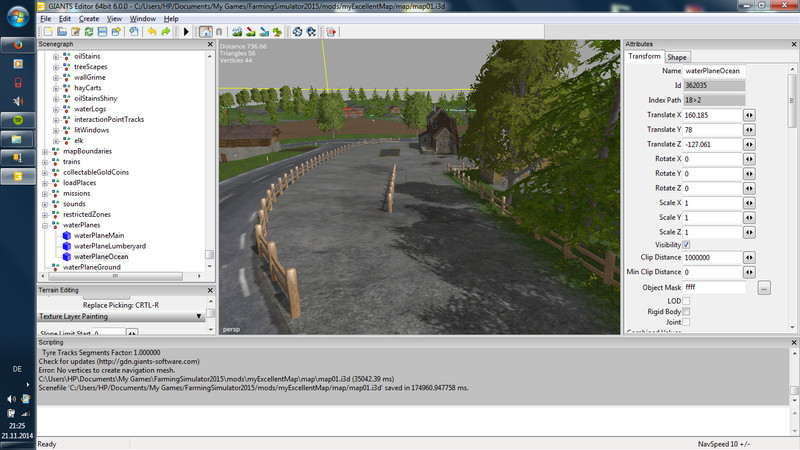Select the terrain sculpt mode icon
The height and width of the screenshot is (450, 800).
coord(237,32)
